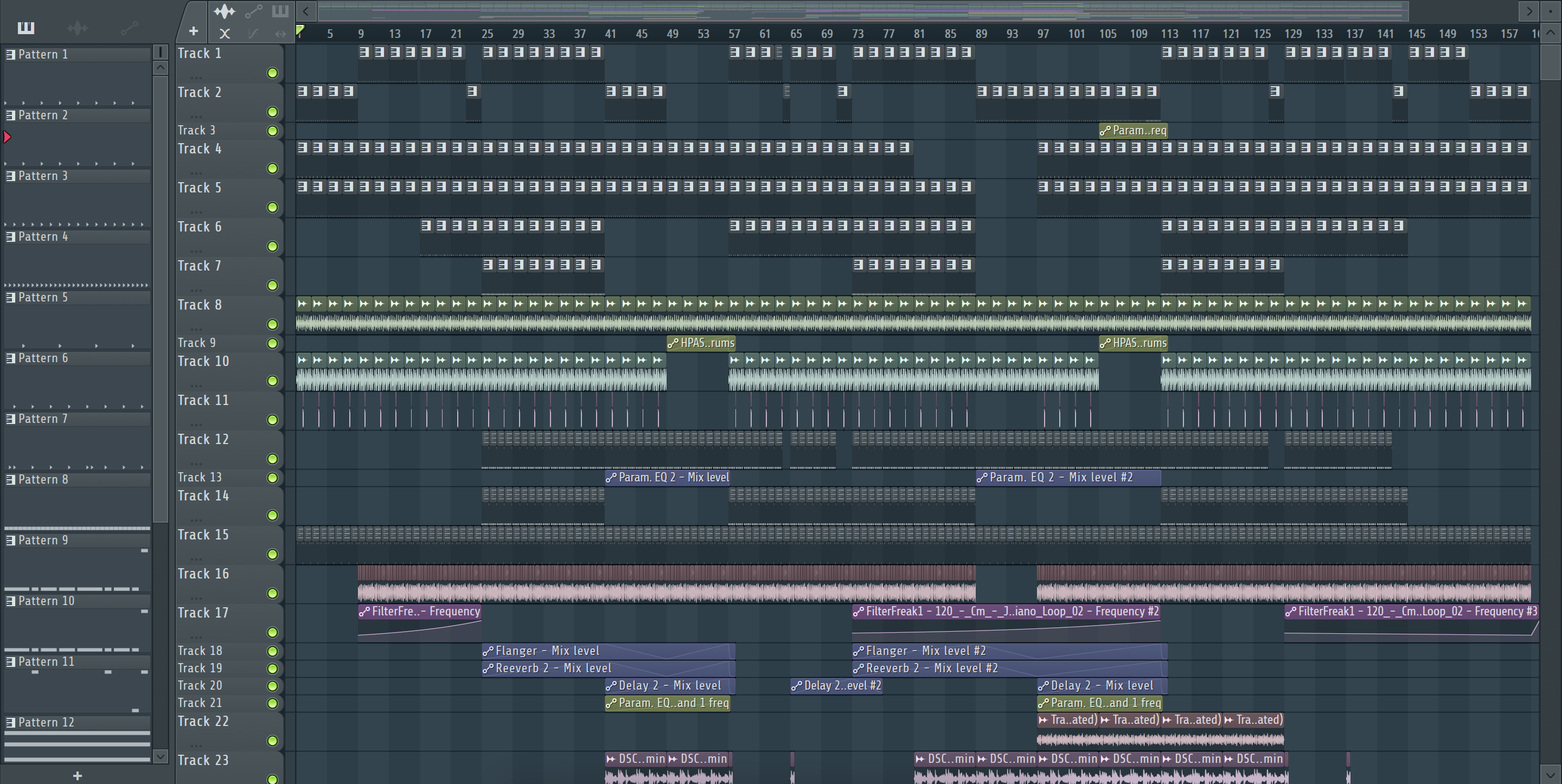Click the right arrow of the overview bar
Image resolution: width=1562 pixels, height=784 pixels.
click(x=1529, y=11)
